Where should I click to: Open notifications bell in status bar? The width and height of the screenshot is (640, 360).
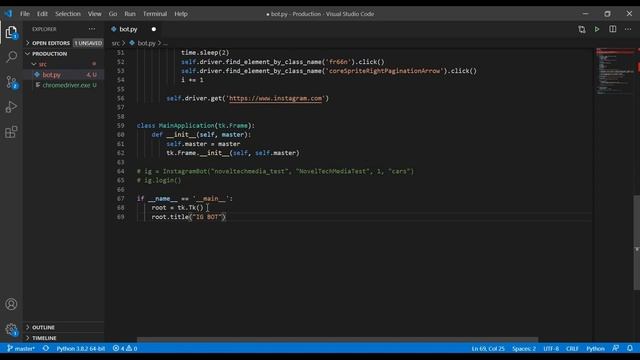coord(630,348)
